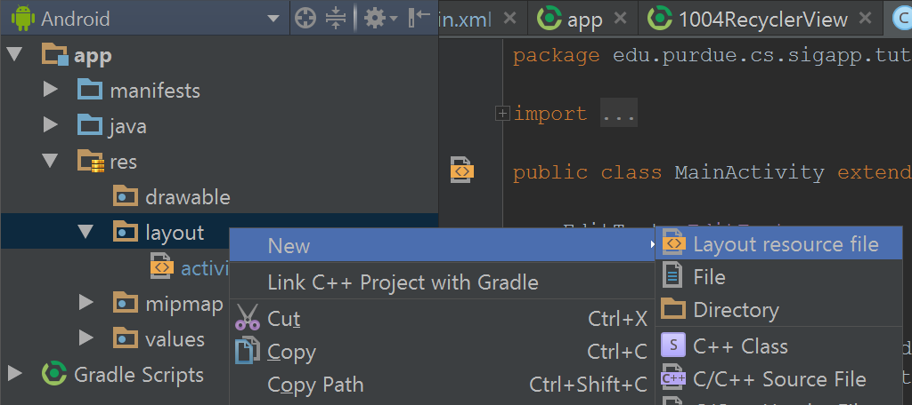Screen dimensions: 912x405
Task: Expand the Gradle Scripts node
Action: click(15, 374)
